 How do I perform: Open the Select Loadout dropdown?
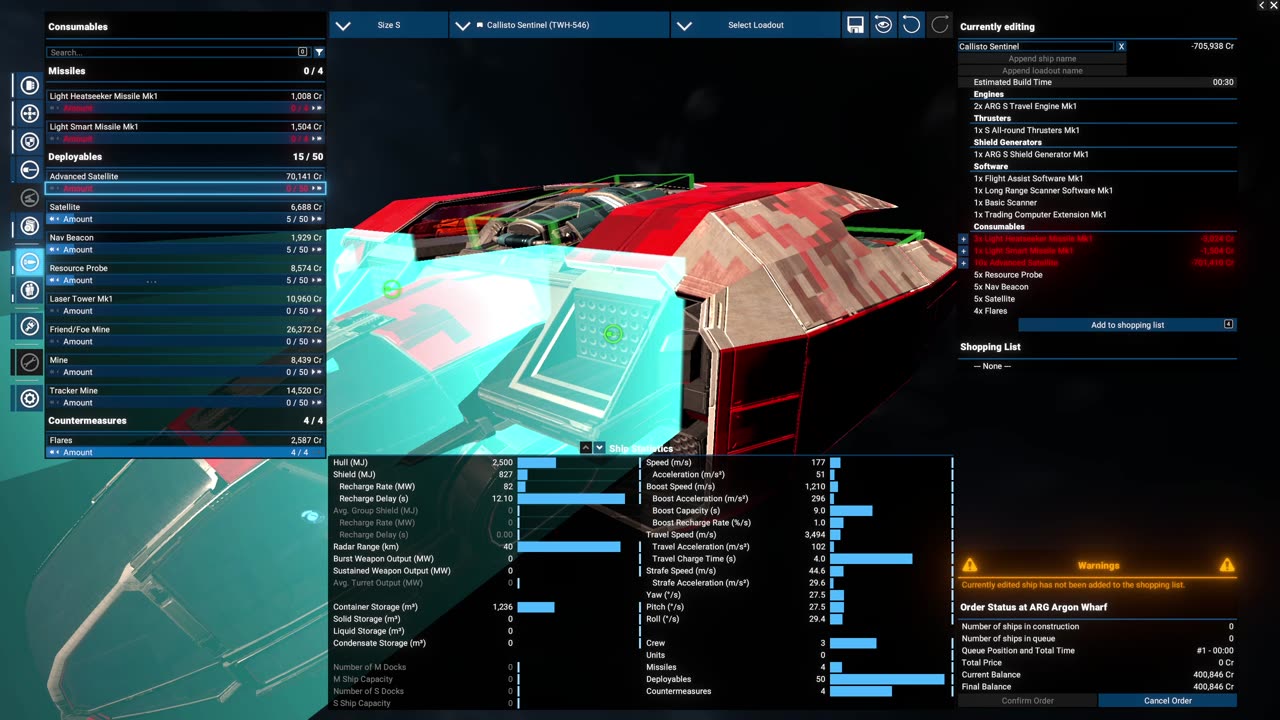click(x=755, y=25)
